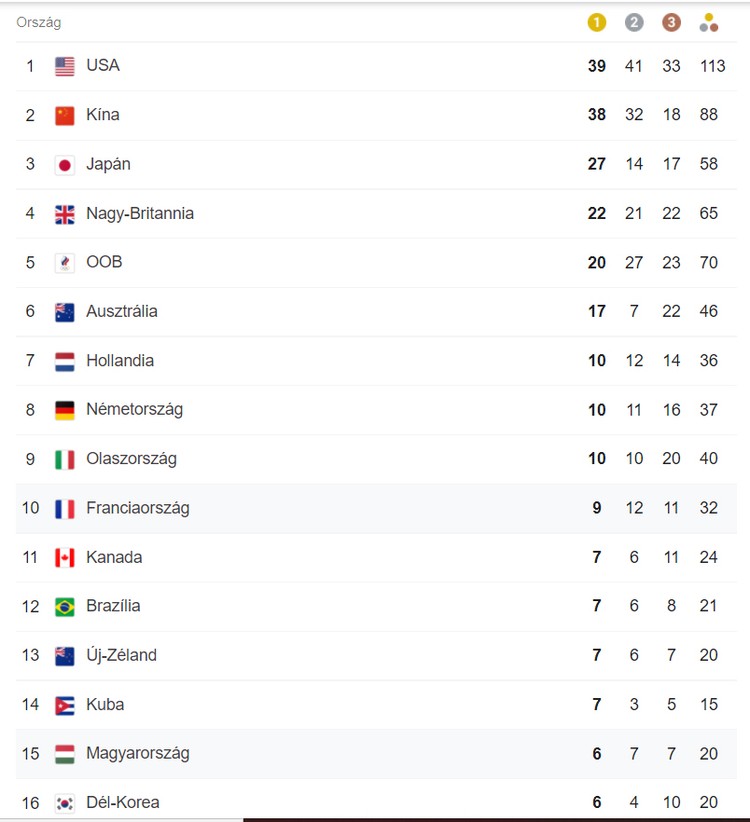Click the OOB team flag icon
This screenshot has width=750, height=822.
point(65,262)
